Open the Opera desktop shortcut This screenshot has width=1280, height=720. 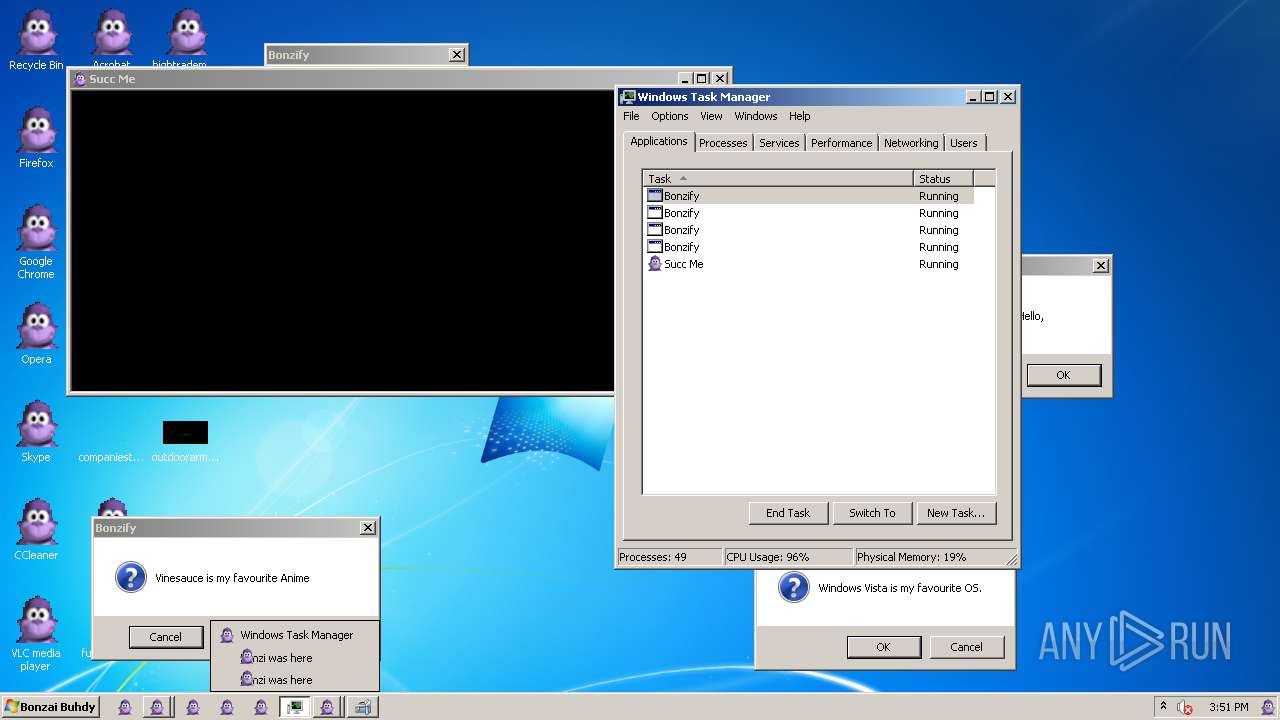[x=36, y=335]
